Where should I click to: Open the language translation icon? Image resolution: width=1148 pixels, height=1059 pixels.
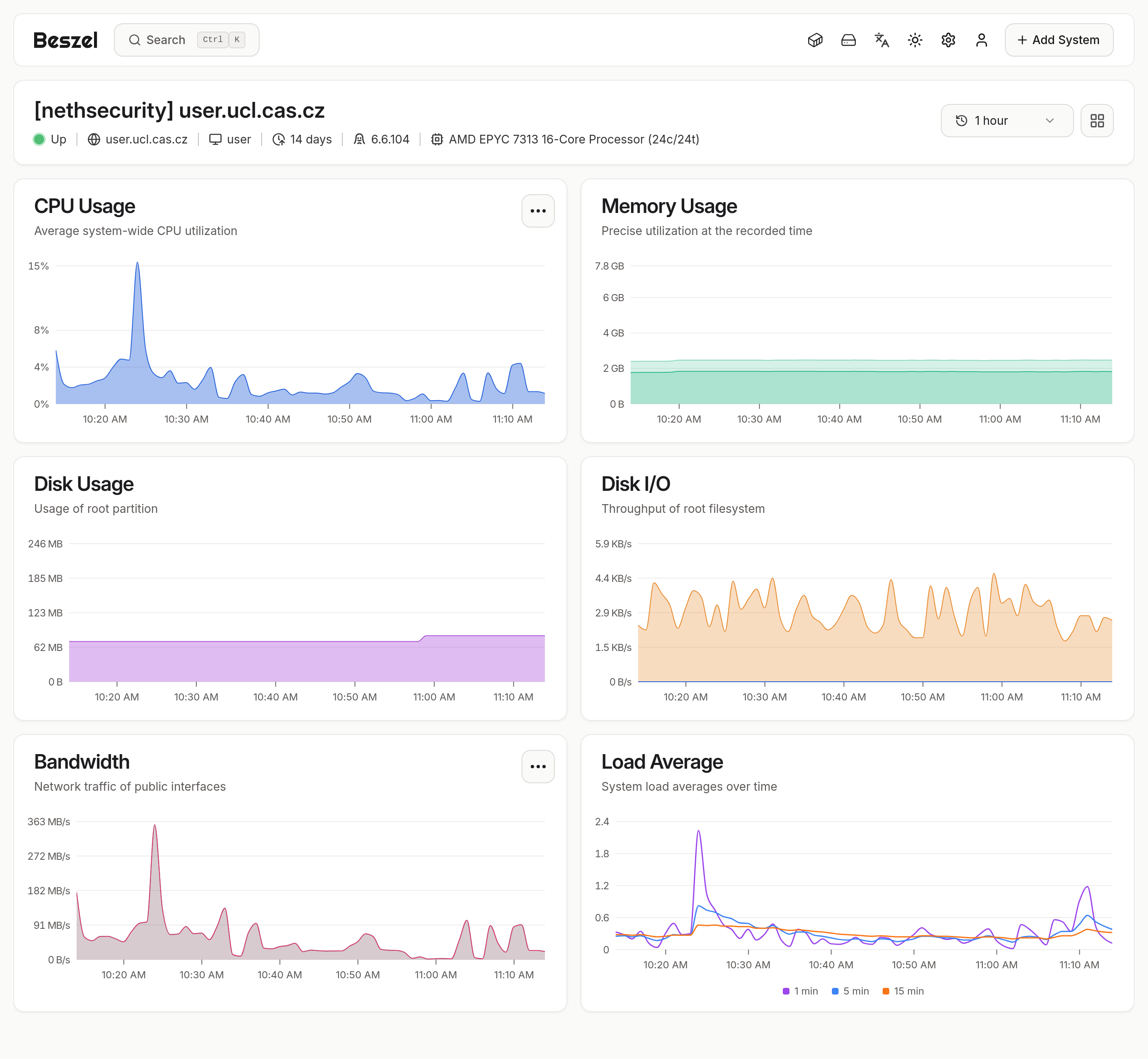[881, 40]
